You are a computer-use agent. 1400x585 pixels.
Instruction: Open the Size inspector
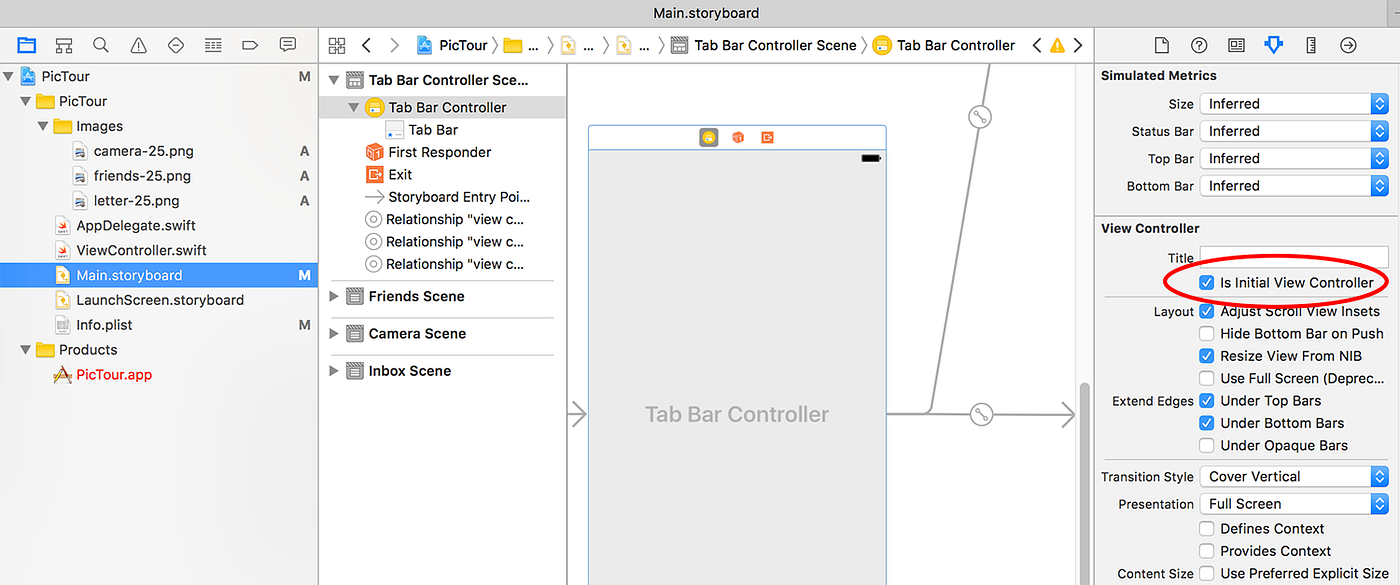(x=1311, y=45)
